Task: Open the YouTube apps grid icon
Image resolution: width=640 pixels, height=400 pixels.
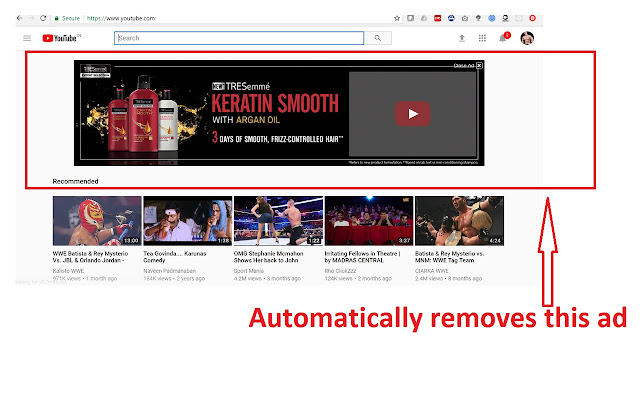Action: (482, 38)
